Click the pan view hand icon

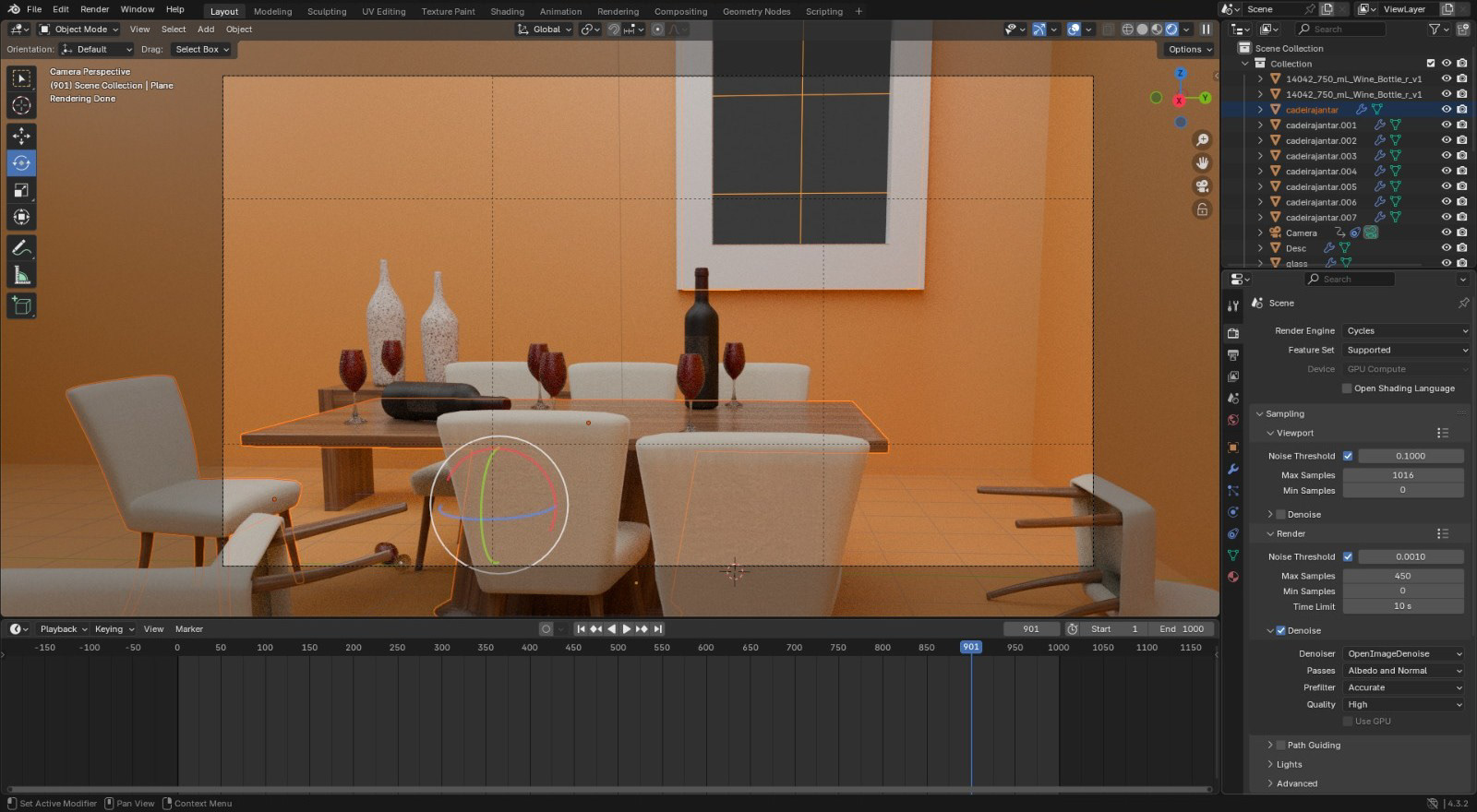point(1202,163)
